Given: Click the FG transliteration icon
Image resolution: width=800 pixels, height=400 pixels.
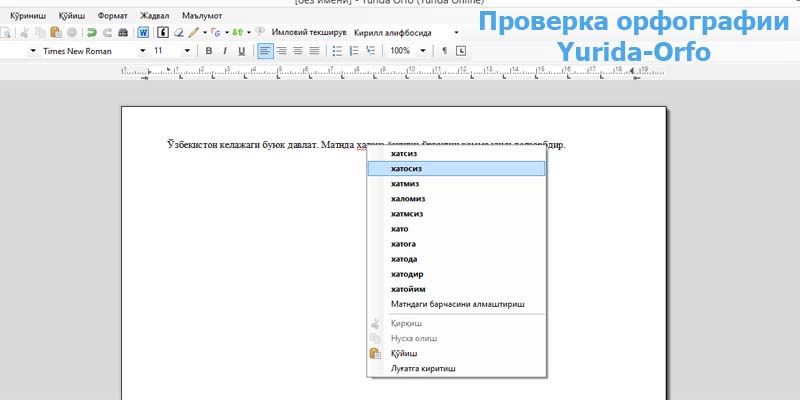Looking at the screenshot, I should 216,33.
